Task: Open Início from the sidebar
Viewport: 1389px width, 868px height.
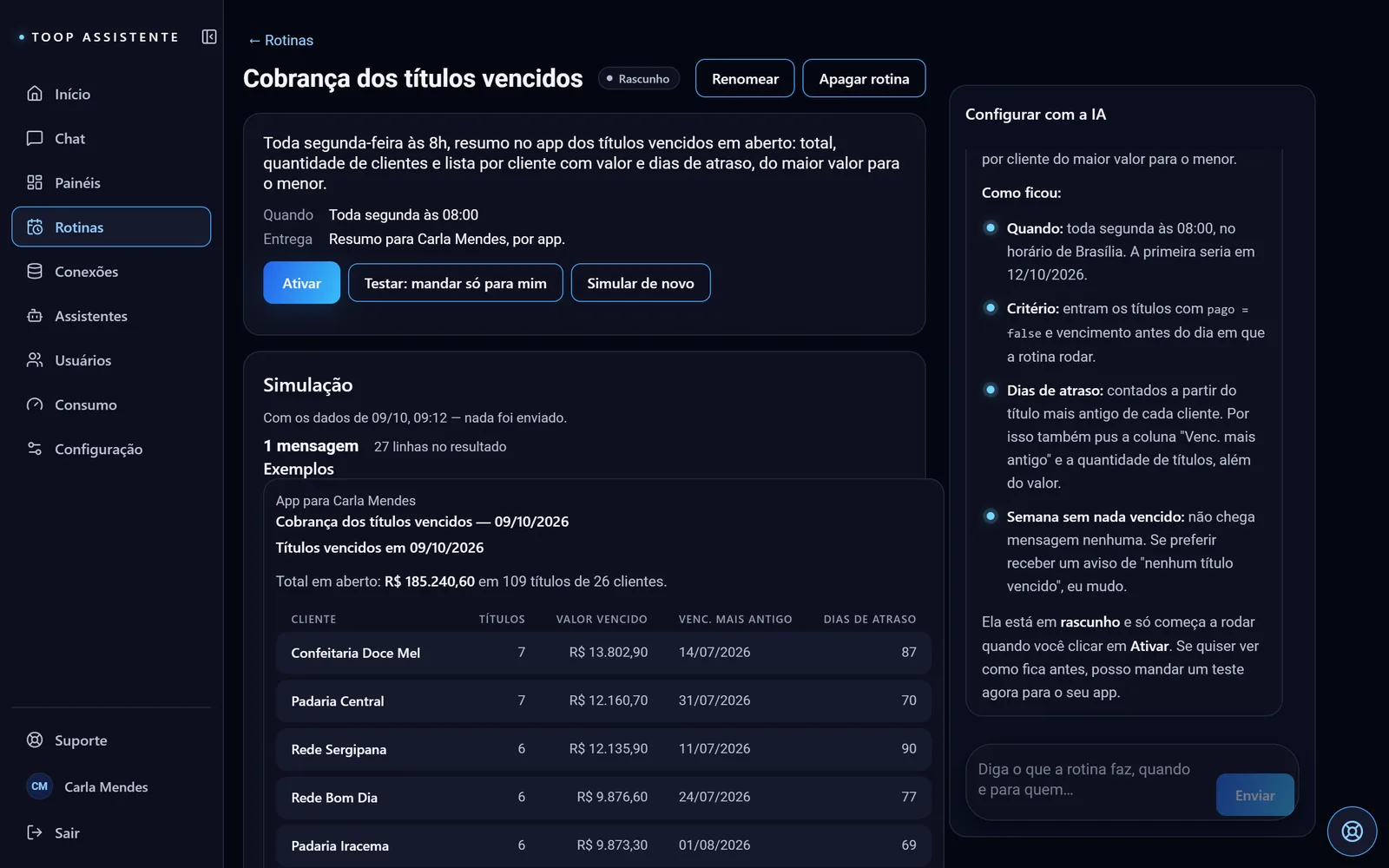Action: (111, 94)
